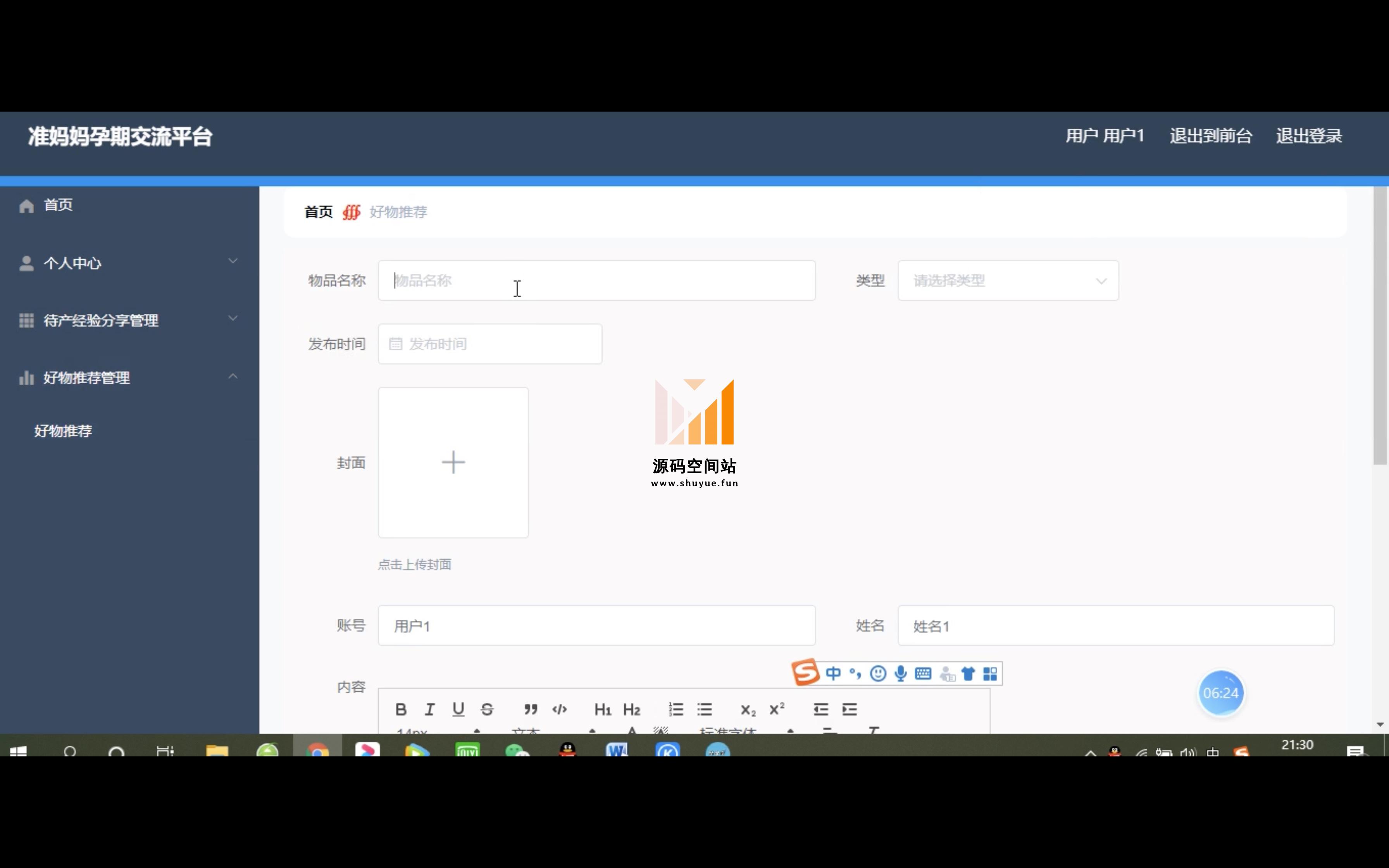Expand the 个人中心 sidebar menu
This screenshot has height=868, width=1389.
click(x=233, y=261)
